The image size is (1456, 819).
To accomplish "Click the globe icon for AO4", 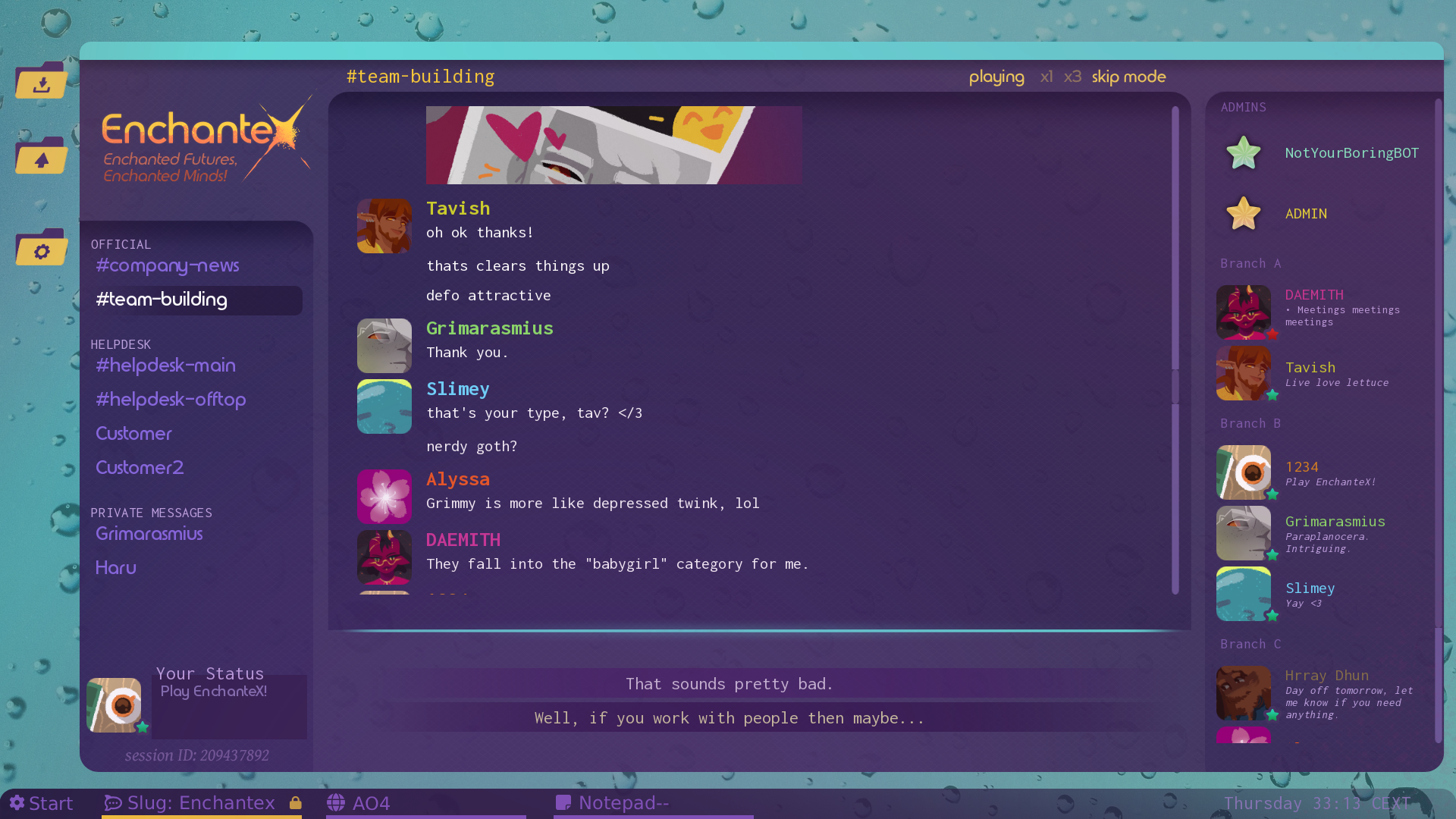I will (x=336, y=802).
